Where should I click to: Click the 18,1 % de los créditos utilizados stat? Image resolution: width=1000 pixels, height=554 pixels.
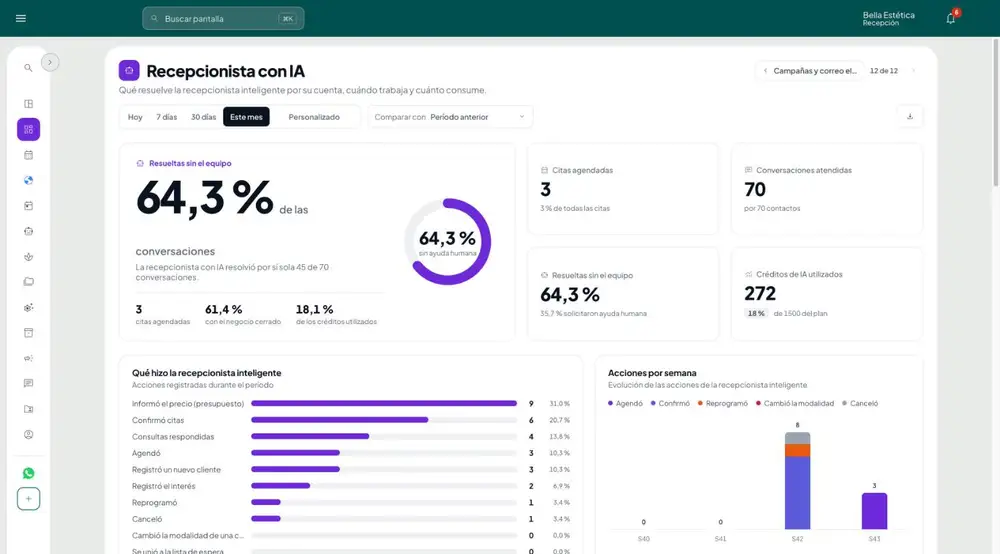(336, 314)
